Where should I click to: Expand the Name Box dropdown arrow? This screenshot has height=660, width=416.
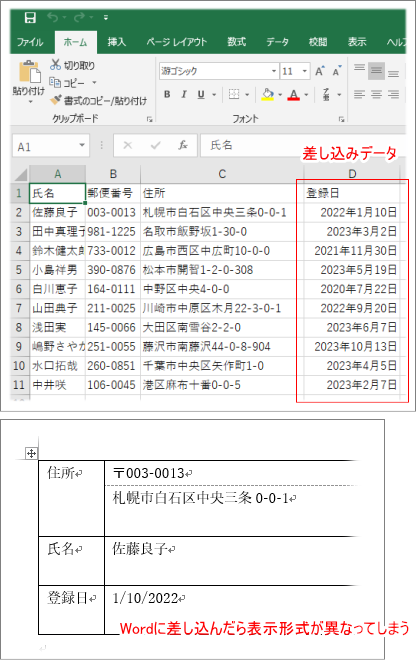pyautogui.click(x=82, y=146)
